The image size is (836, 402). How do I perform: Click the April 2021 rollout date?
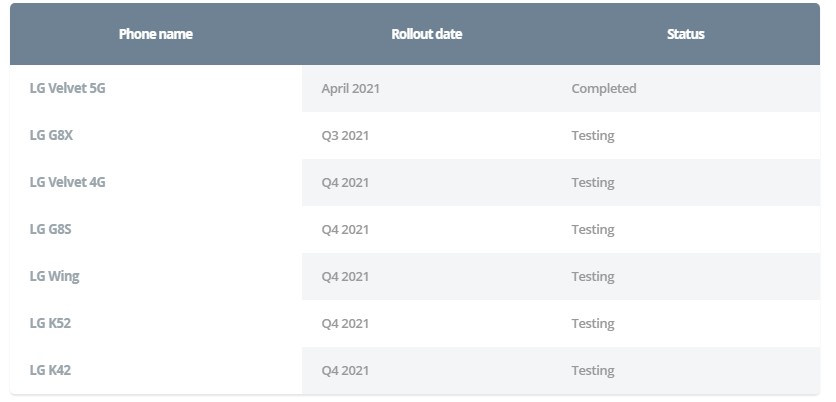pyautogui.click(x=350, y=88)
